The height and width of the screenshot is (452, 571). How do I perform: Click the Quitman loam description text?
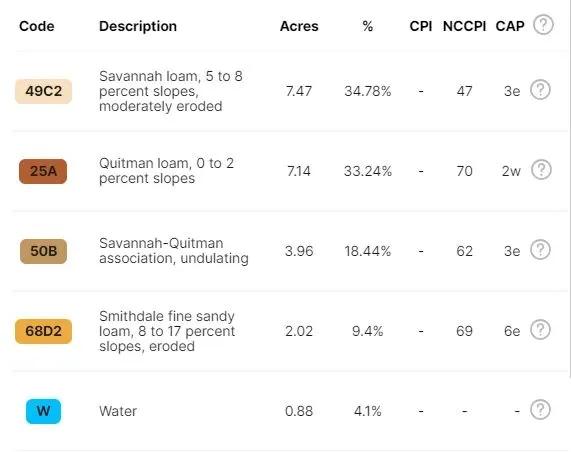(166, 171)
